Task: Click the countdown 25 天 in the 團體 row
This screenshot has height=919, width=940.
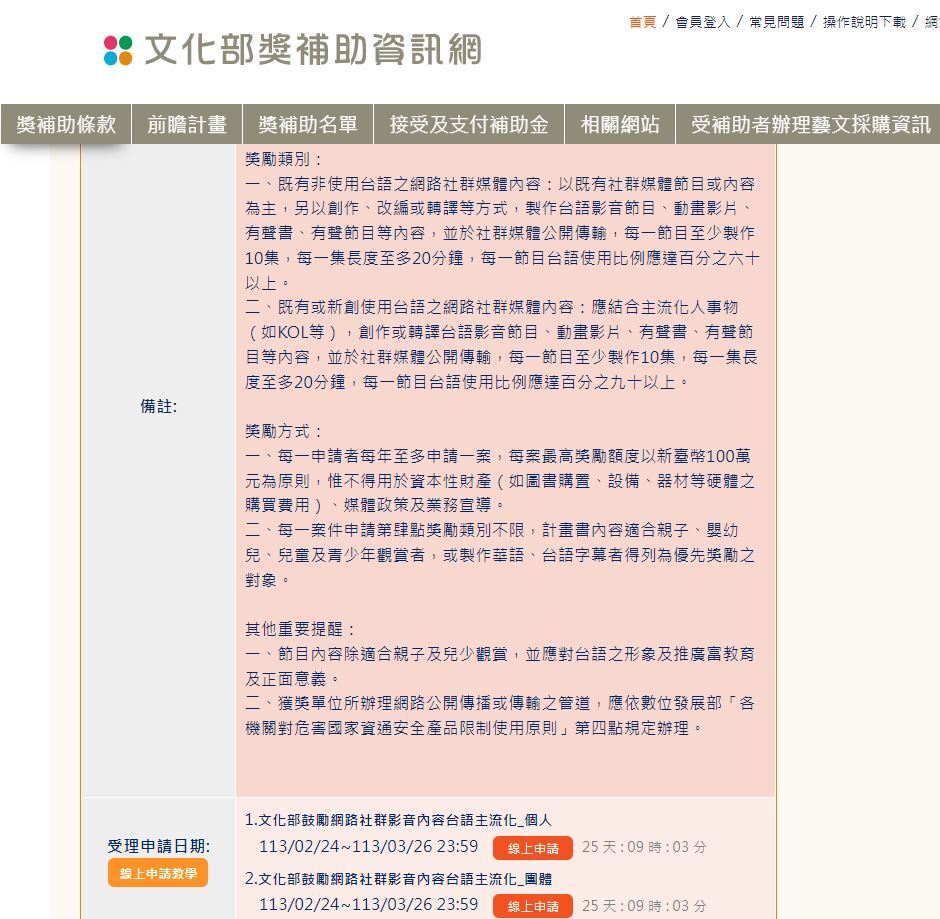Action: [x=599, y=905]
